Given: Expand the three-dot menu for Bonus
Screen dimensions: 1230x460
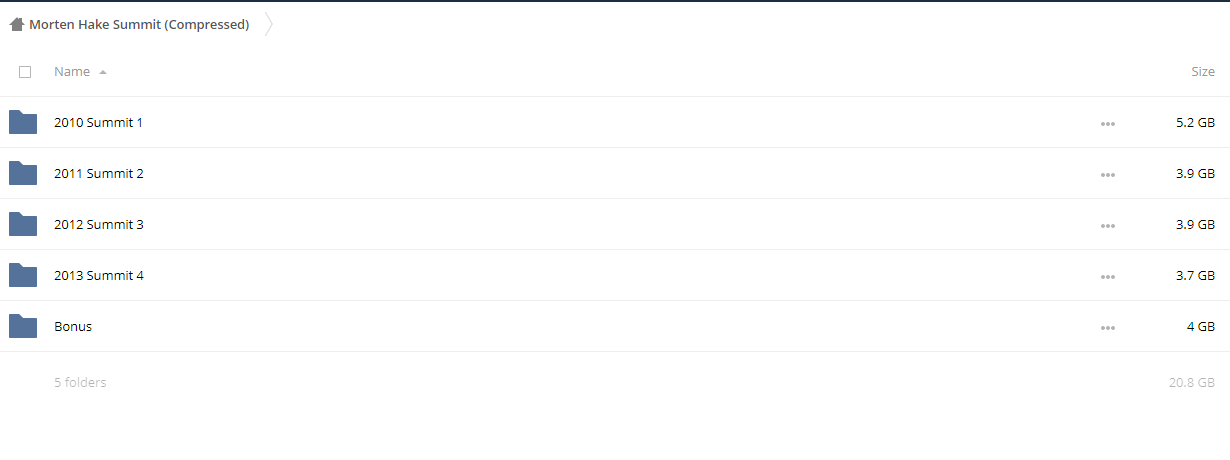Looking at the screenshot, I should pyautogui.click(x=1107, y=328).
